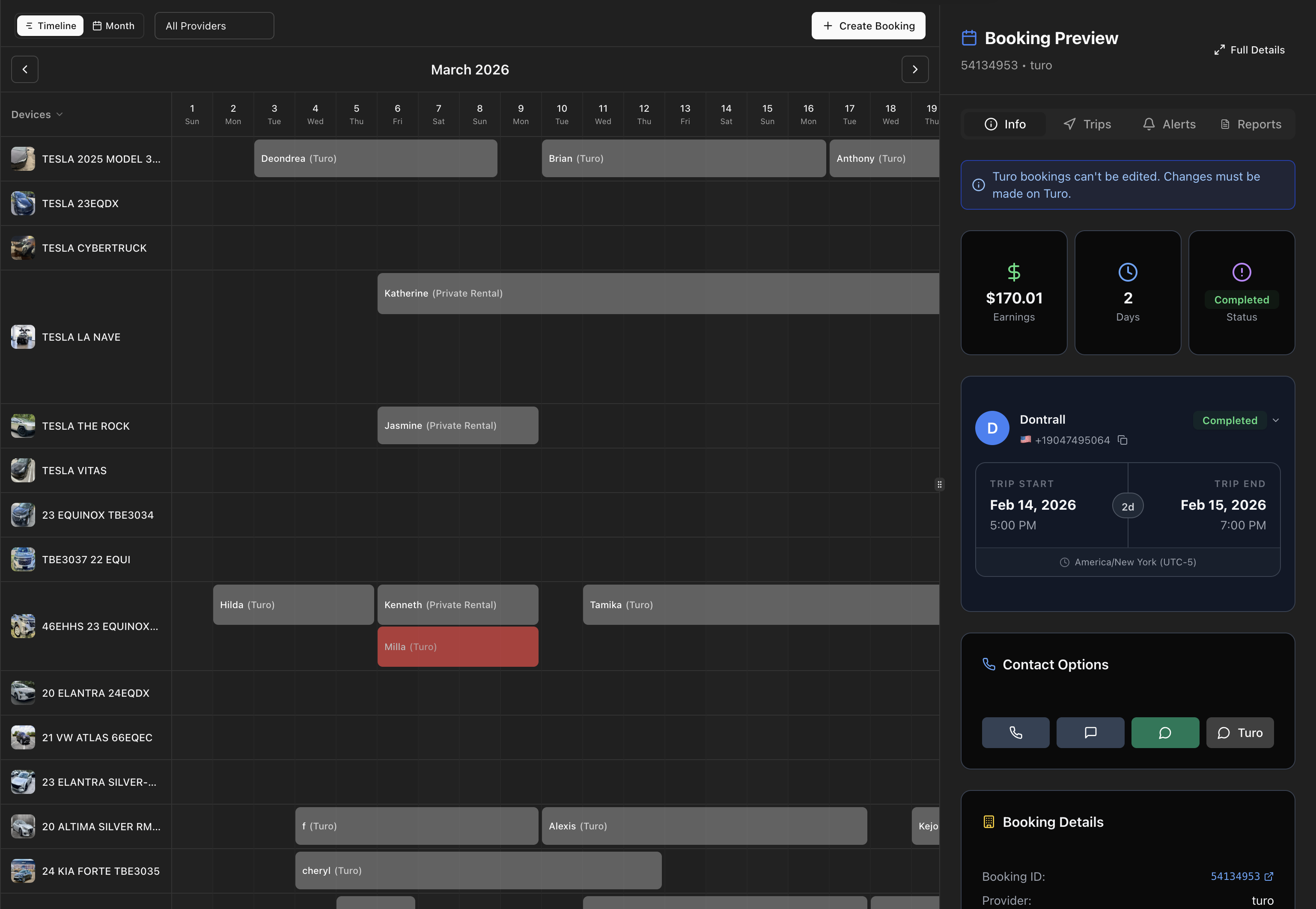Message the guest via the Turo chat button
The image size is (1316, 909).
(1240, 732)
